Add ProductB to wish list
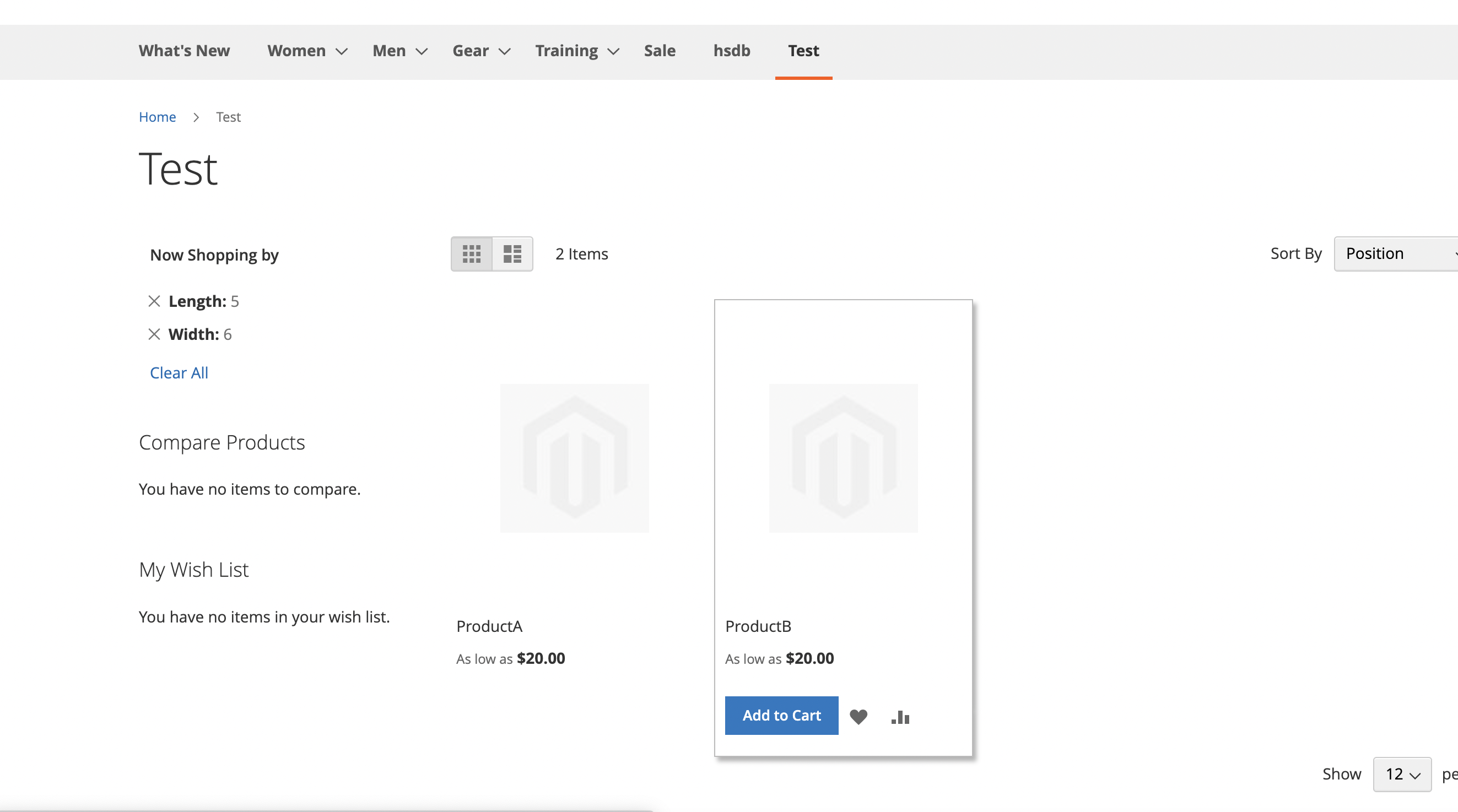The image size is (1458, 812). pyautogui.click(x=858, y=716)
